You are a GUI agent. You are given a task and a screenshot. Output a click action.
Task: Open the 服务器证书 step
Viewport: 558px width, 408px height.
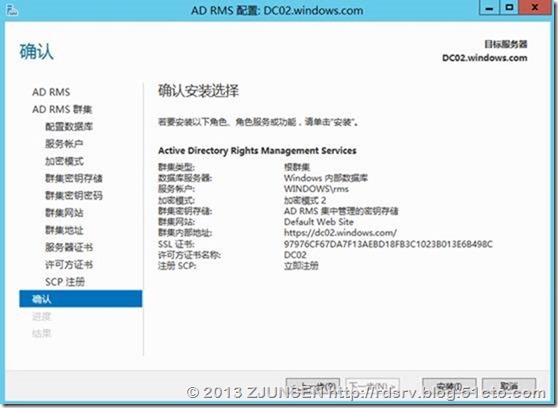coord(69,247)
